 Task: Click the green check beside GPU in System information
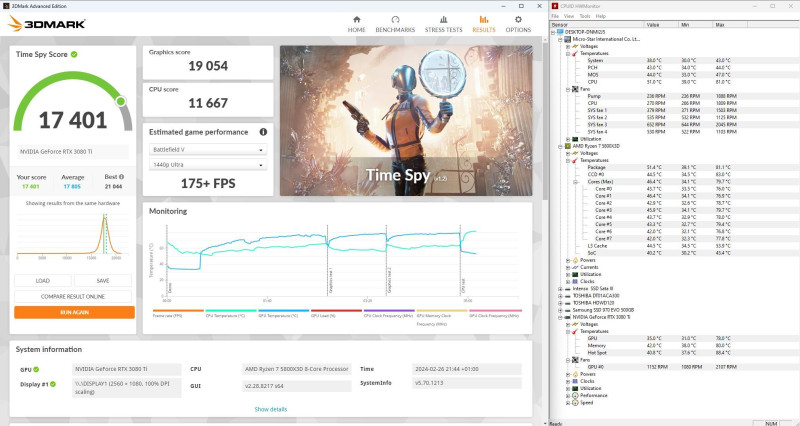coord(36,369)
